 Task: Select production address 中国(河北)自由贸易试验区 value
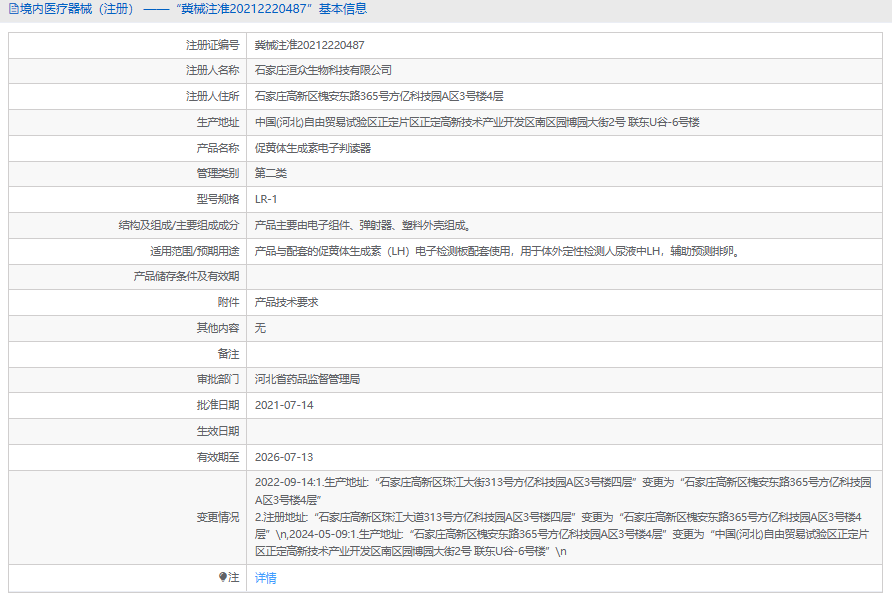(477, 122)
